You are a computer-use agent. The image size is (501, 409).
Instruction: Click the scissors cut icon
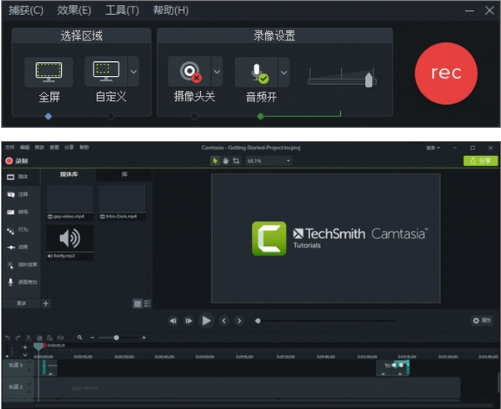[29, 338]
